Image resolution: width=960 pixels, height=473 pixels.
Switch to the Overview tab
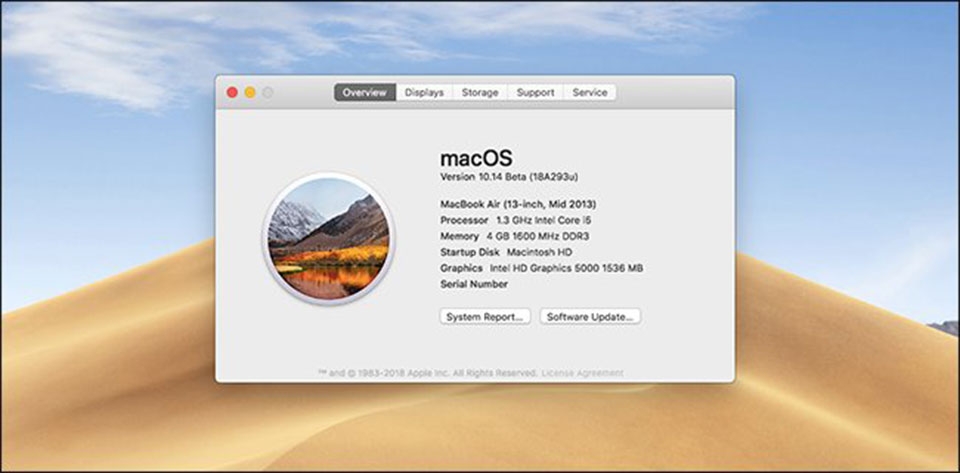click(365, 92)
